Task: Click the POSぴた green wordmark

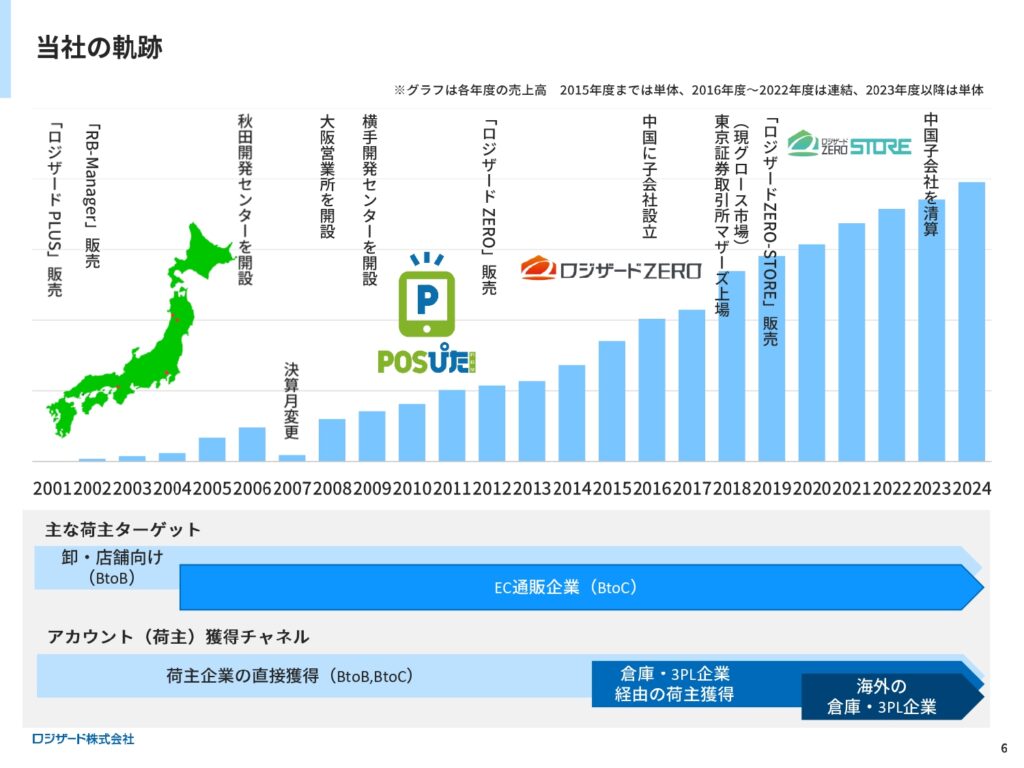Action: click(426, 359)
